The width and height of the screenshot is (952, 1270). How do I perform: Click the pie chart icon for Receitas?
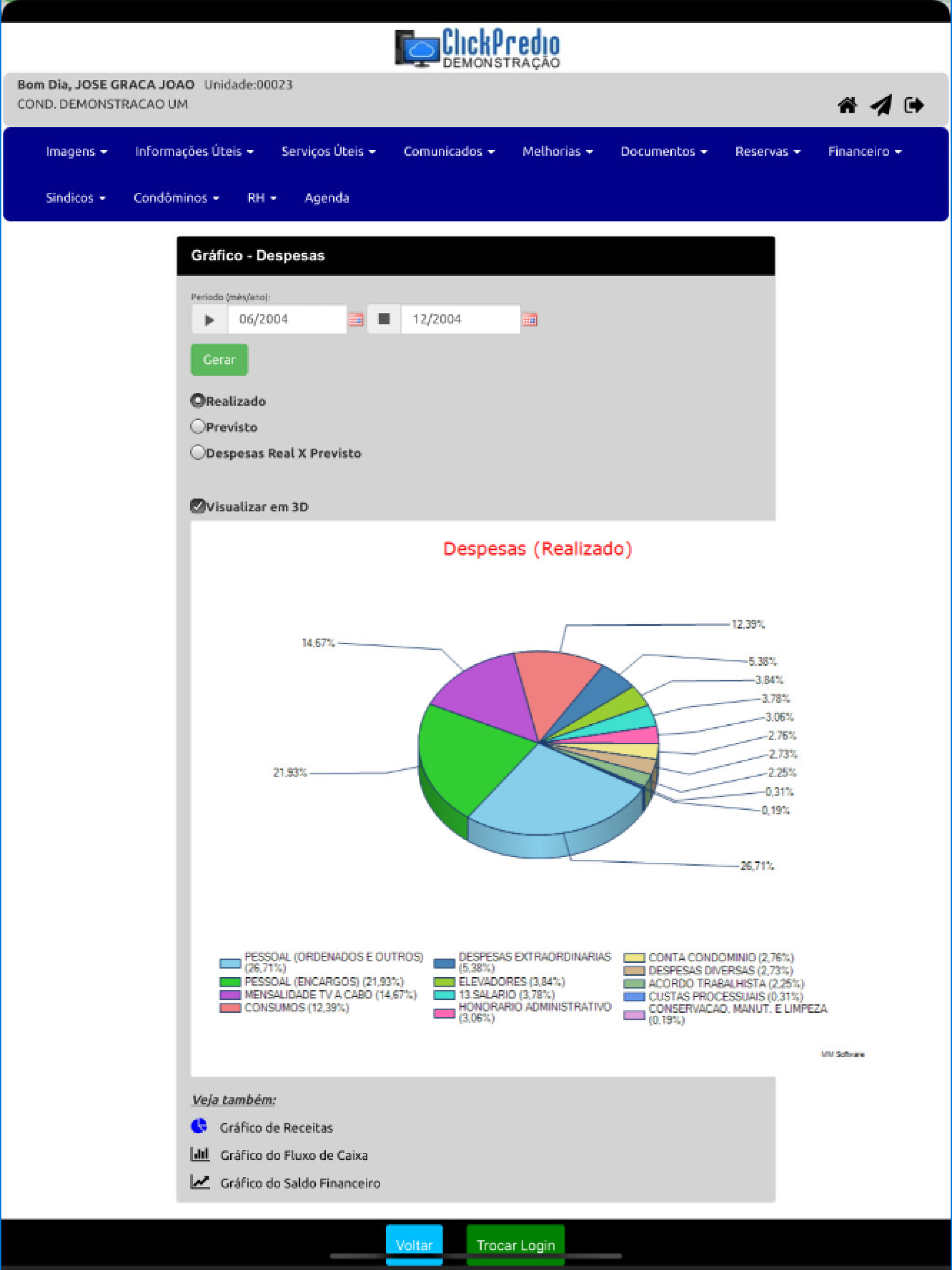tap(198, 1126)
